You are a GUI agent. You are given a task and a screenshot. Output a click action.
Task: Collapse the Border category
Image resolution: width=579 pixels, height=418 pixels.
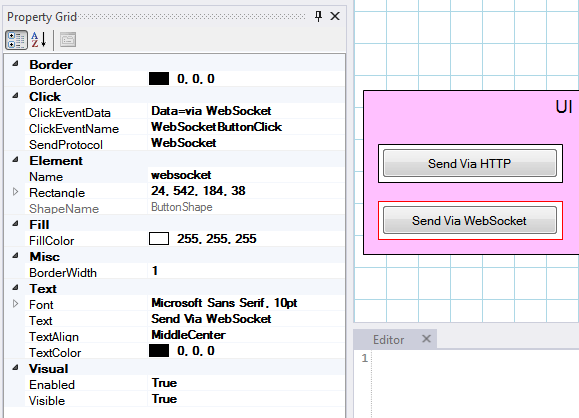[15, 64]
